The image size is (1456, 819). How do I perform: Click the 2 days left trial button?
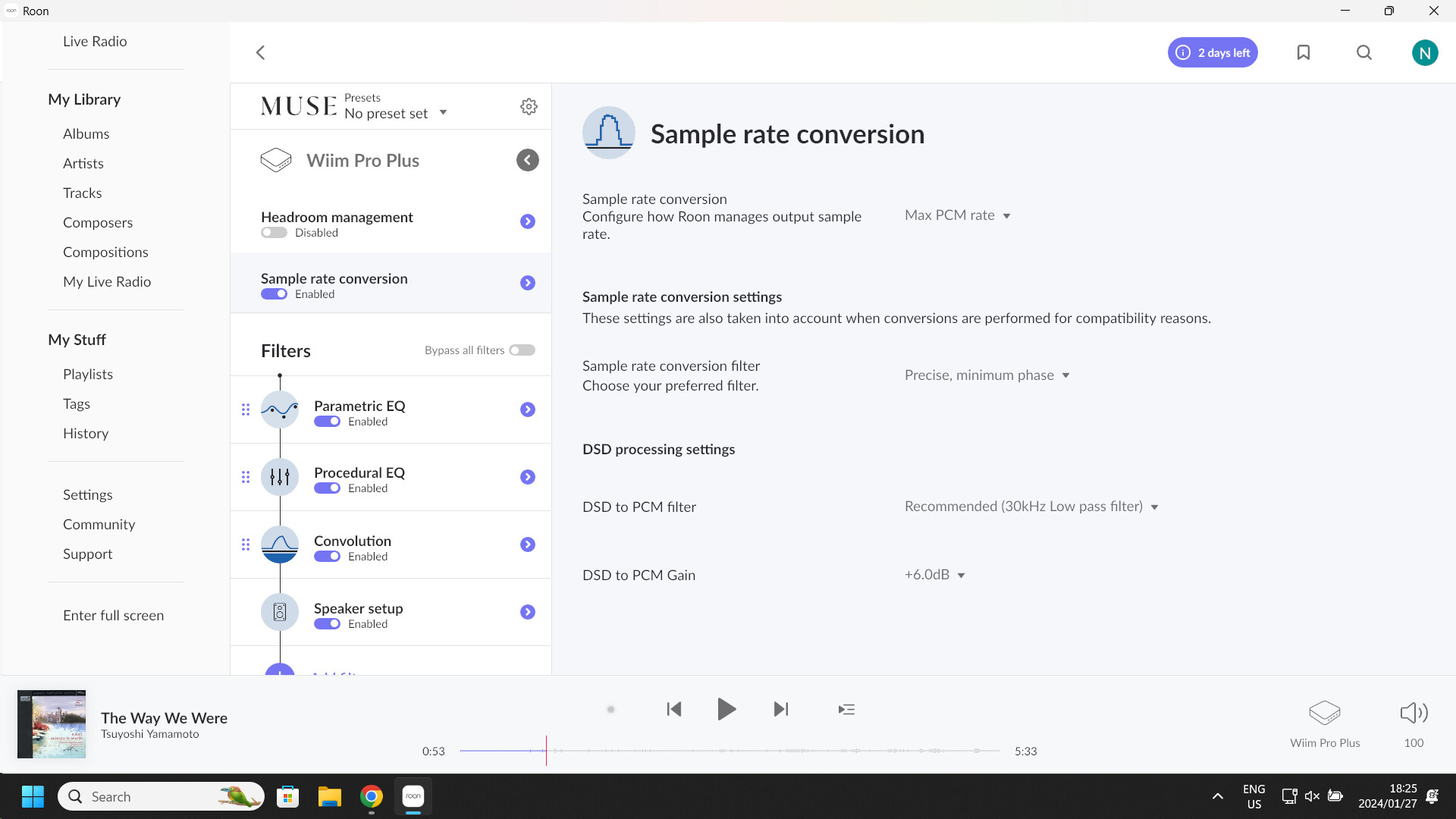pyautogui.click(x=1212, y=52)
